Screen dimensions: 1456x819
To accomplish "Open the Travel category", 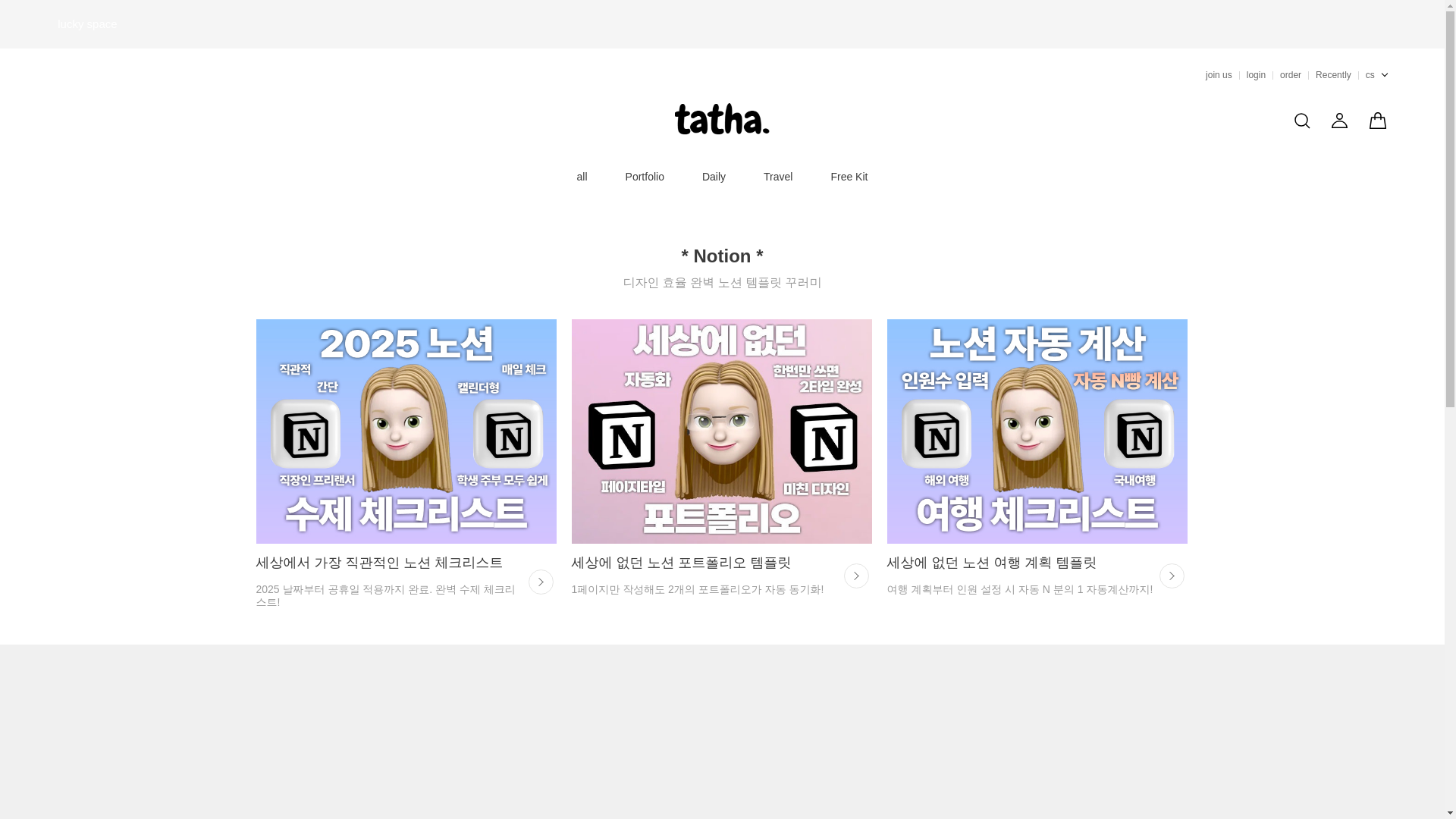I will coord(778,177).
